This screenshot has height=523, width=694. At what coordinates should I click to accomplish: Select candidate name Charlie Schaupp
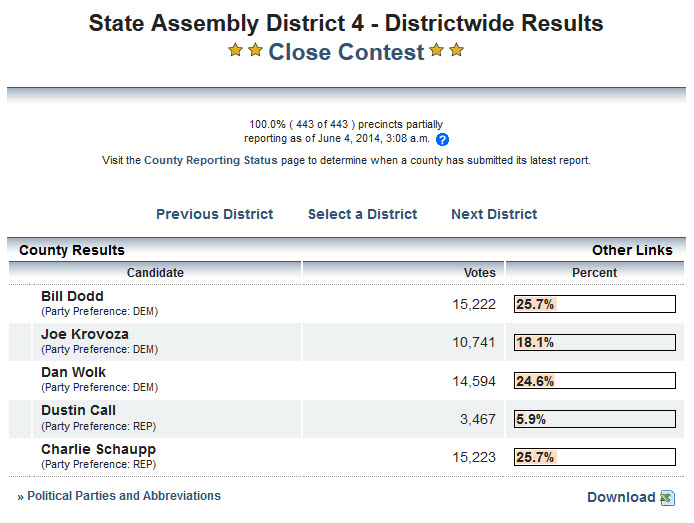coord(98,449)
